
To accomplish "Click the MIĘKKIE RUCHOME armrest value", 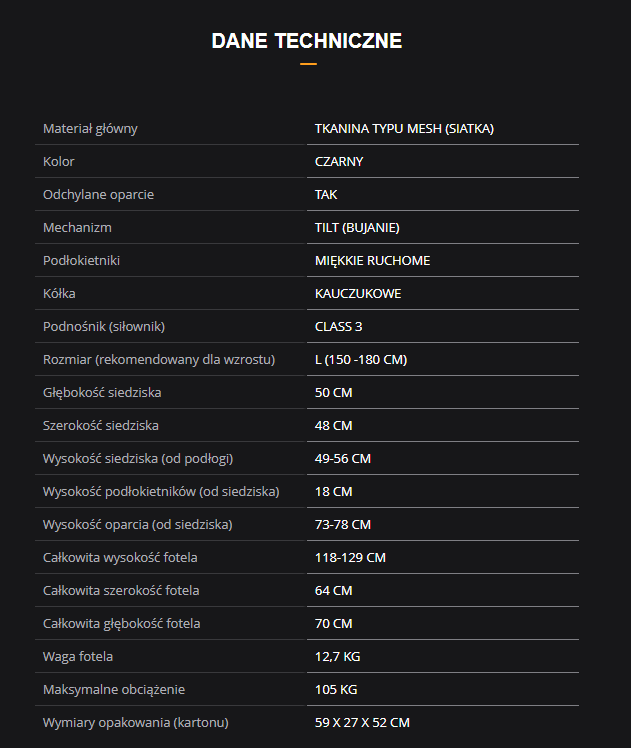I will (372, 260).
